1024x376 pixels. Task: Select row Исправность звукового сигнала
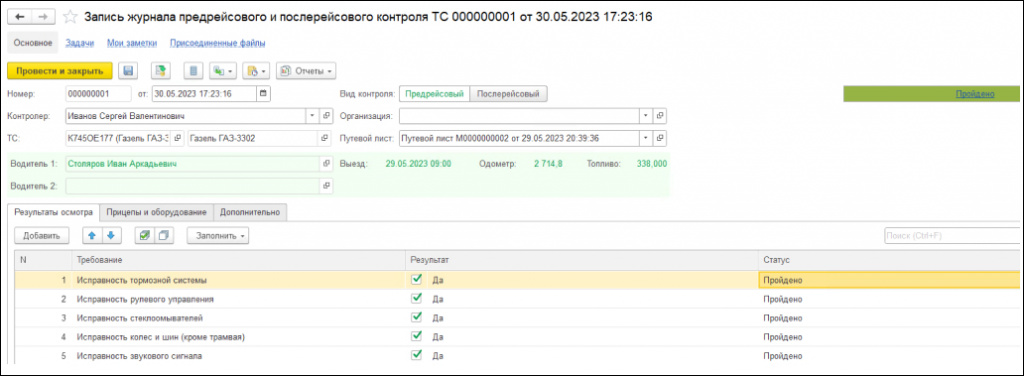(x=517, y=356)
